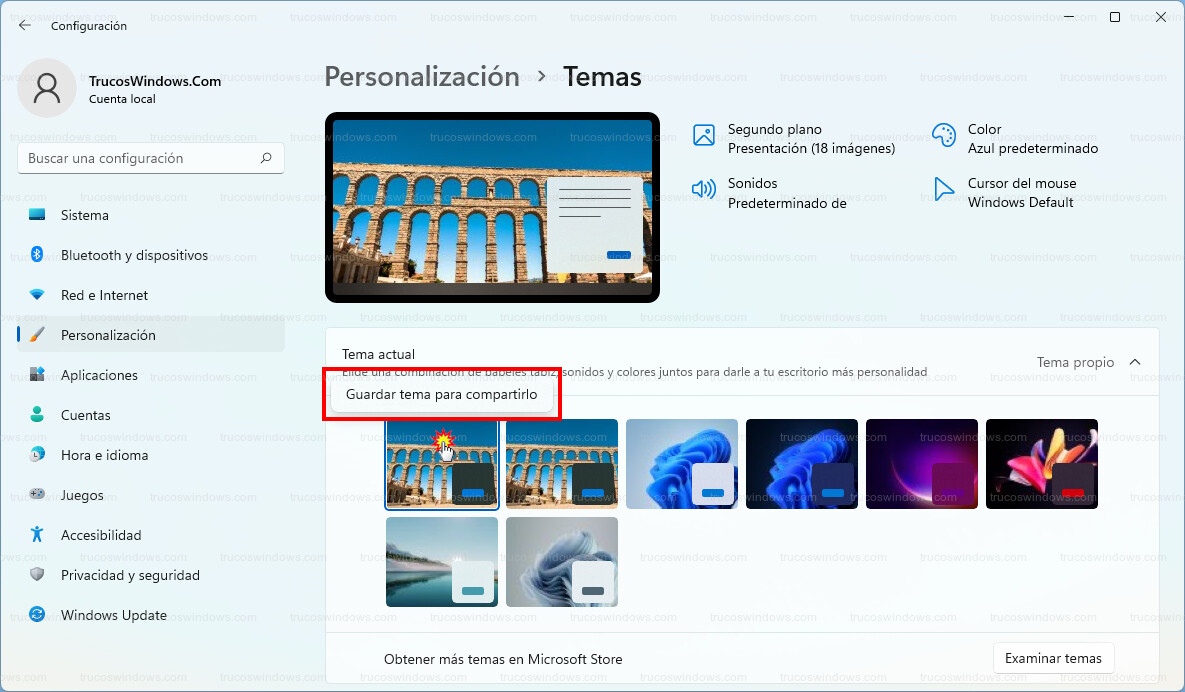Go to Privacidad y seguridad

click(x=130, y=575)
